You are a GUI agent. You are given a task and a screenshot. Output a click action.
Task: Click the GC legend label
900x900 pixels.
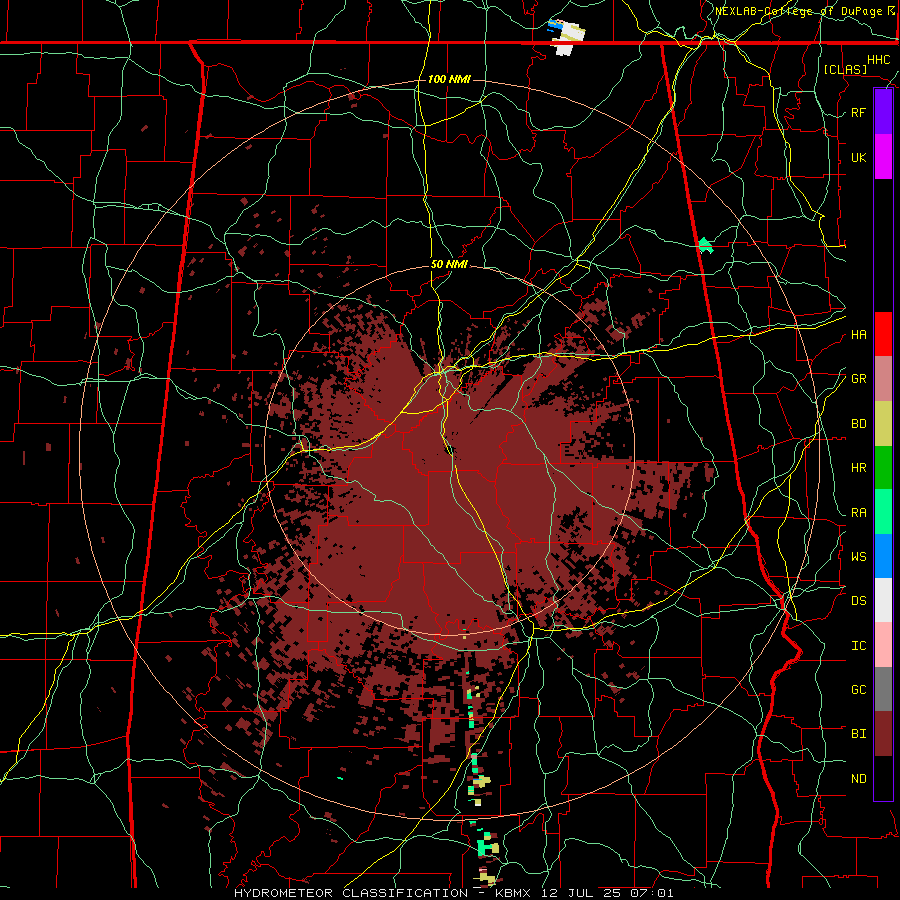click(x=858, y=690)
